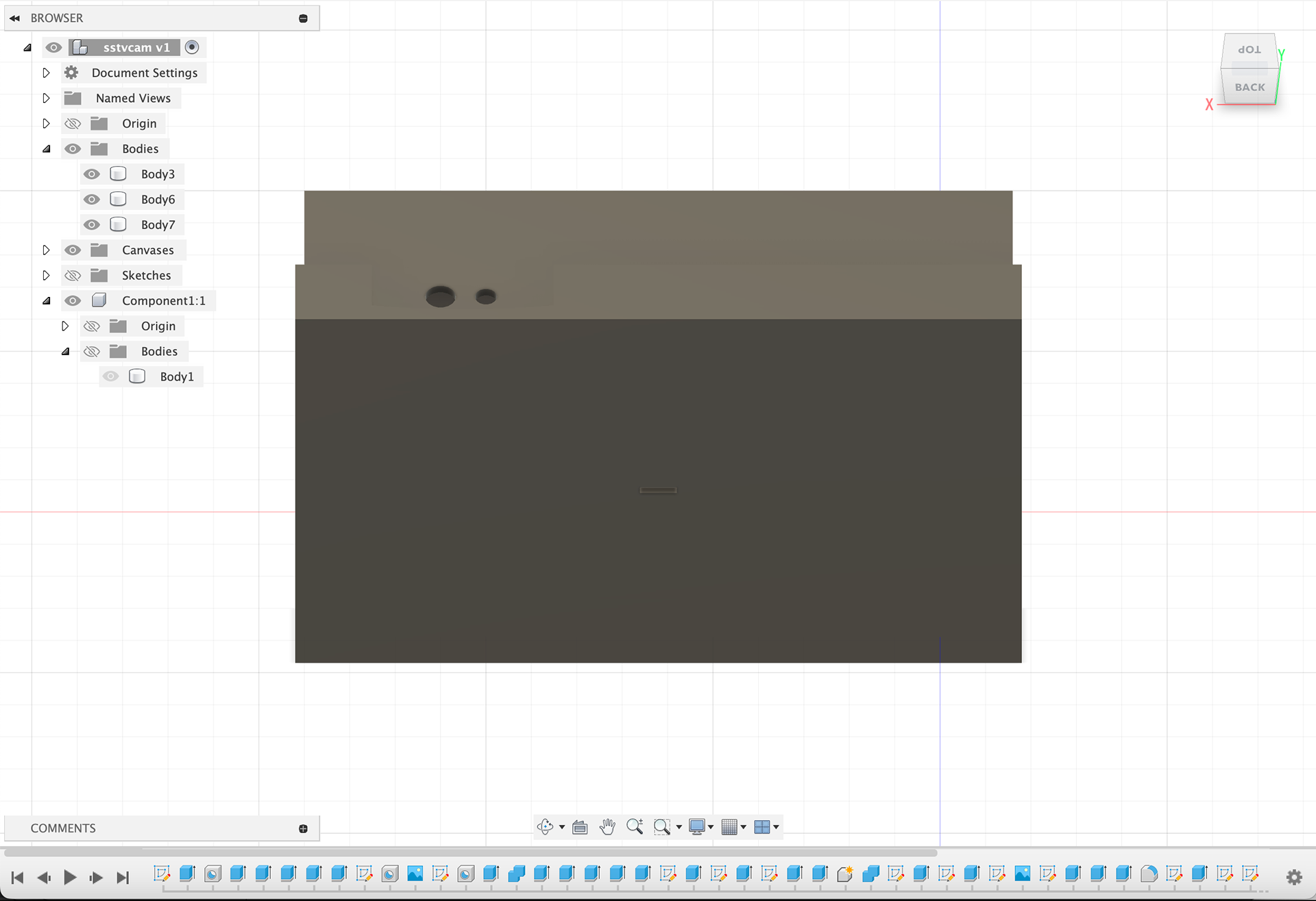The height and width of the screenshot is (901, 1316).
Task: Open Display Settings monitor icon
Action: point(697,827)
